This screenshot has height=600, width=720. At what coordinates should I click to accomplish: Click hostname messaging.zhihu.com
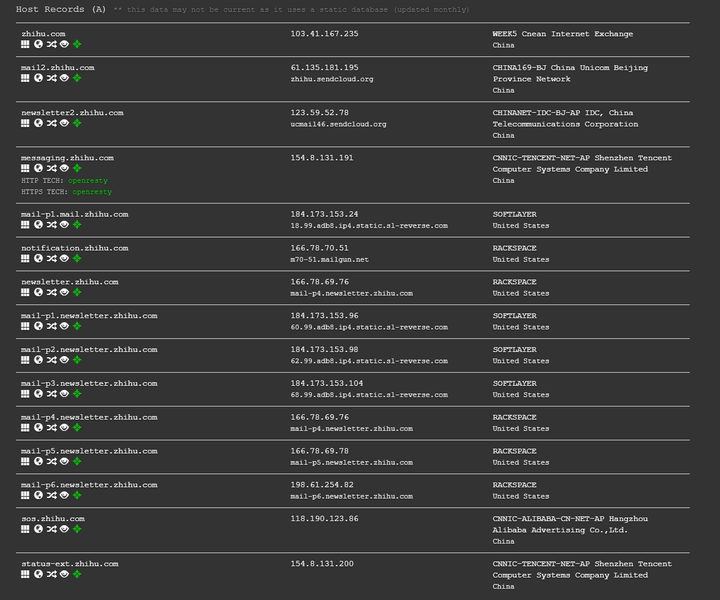68,157
